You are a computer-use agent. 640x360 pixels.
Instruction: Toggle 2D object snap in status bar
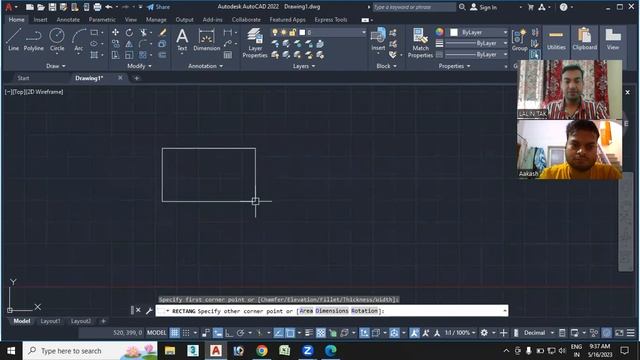290,333
